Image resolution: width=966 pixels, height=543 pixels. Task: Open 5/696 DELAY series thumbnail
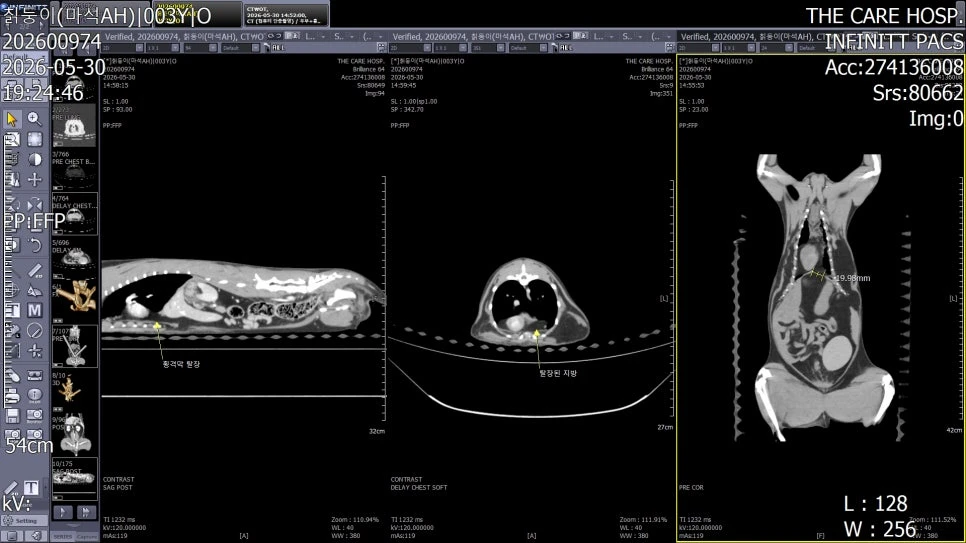74,259
